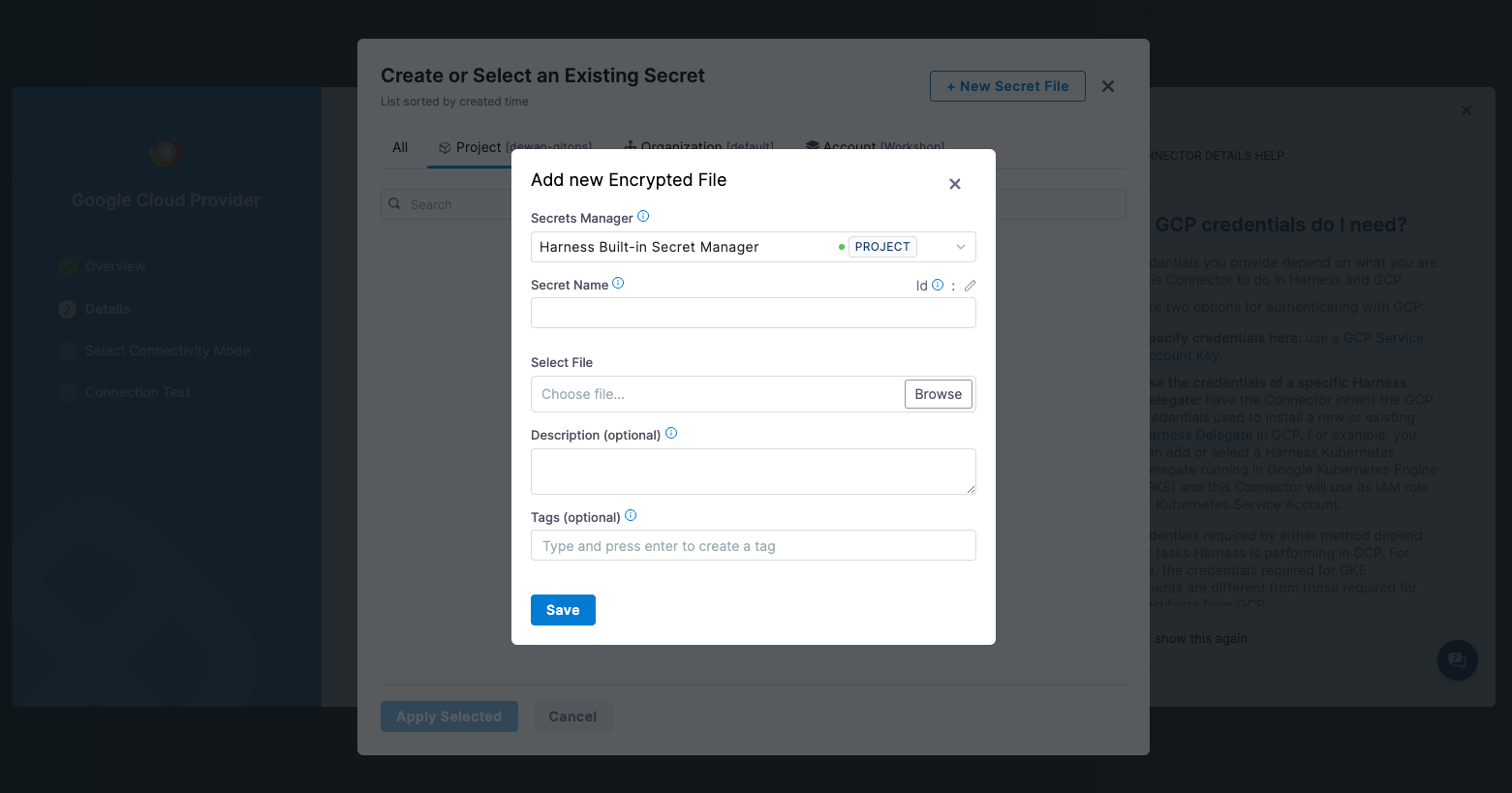Switch to the All tab
Viewport: 1512px width, 793px height.
(400, 147)
